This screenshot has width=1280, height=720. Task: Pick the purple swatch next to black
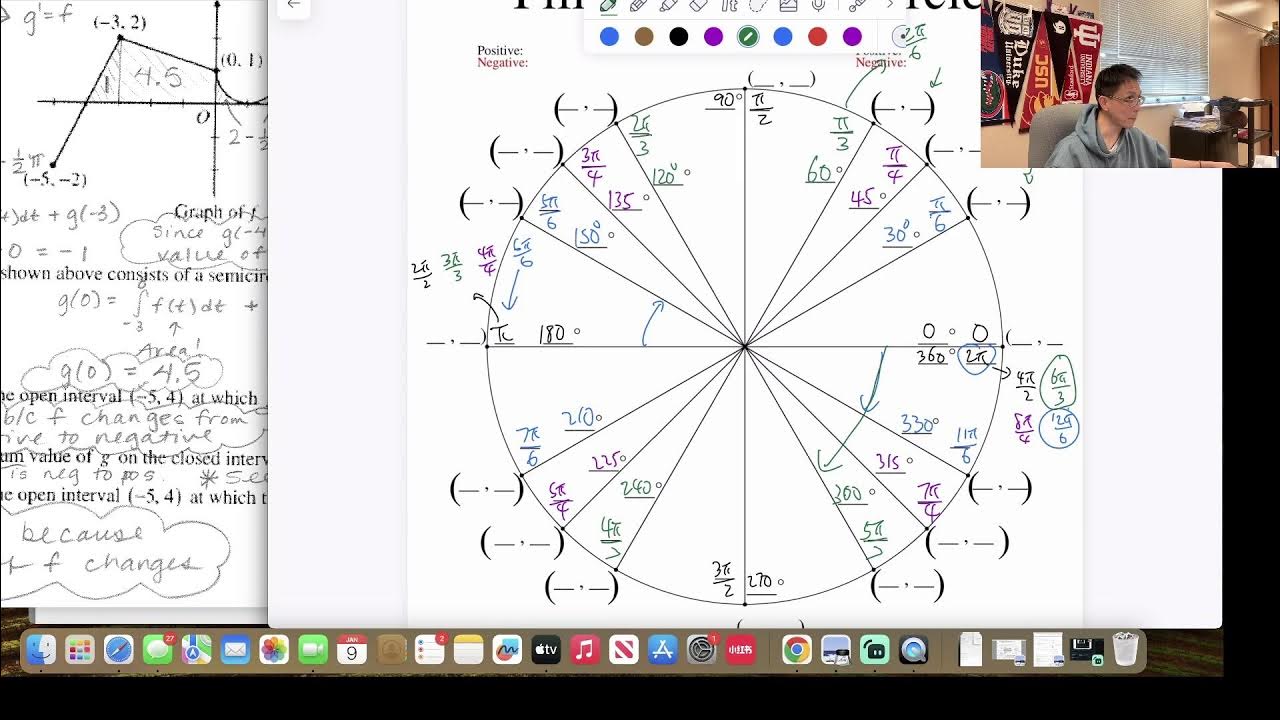click(x=713, y=37)
